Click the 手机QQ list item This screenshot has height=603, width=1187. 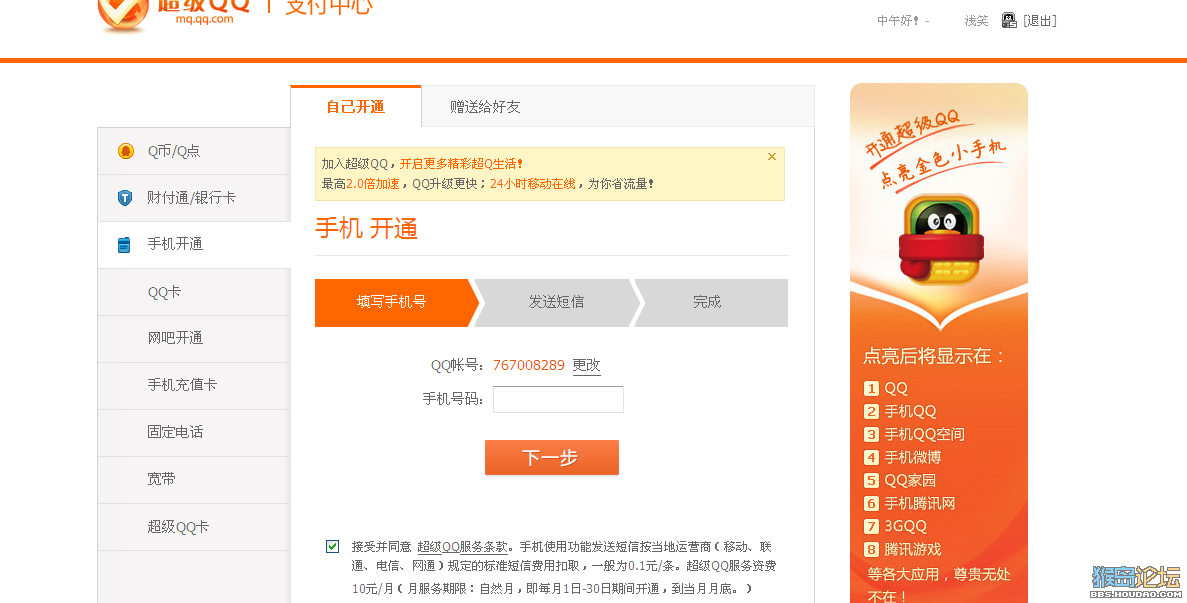[900, 412]
